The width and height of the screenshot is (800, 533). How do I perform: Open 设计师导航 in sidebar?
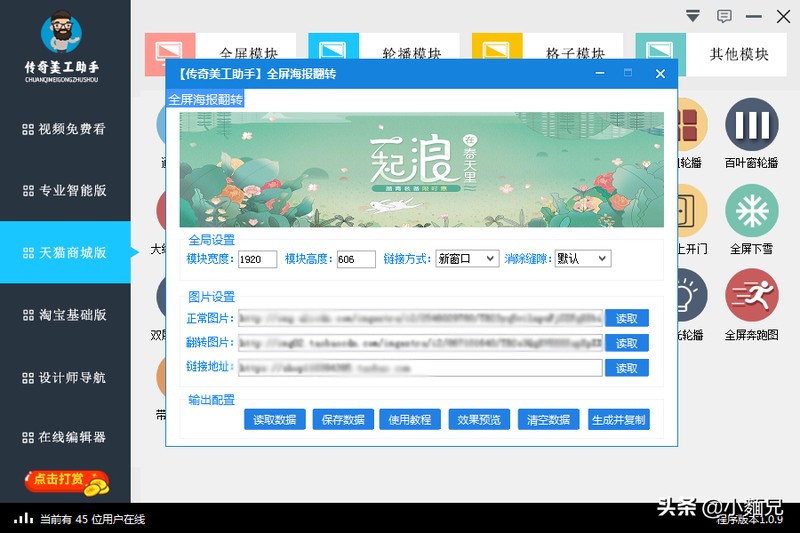tap(65, 377)
